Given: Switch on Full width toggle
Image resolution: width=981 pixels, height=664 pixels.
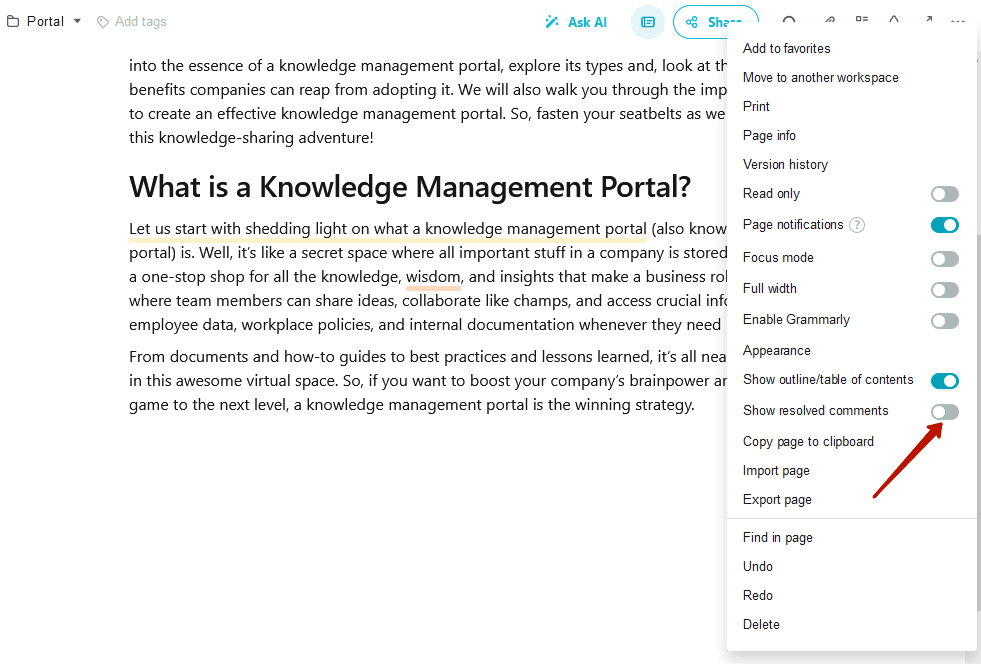Looking at the screenshot, I should pos(944,290).
